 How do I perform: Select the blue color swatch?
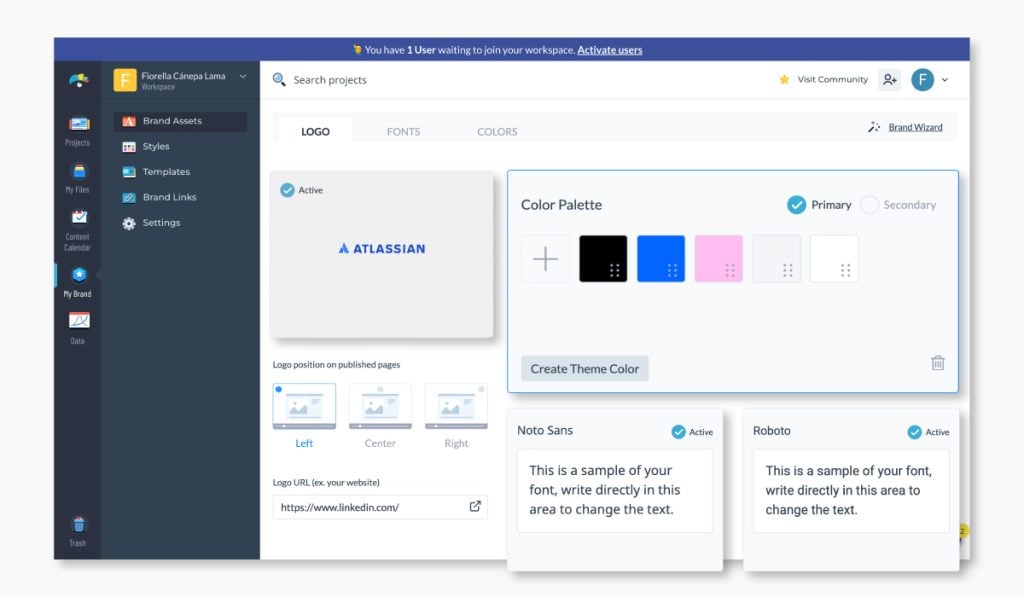(661, 259)
